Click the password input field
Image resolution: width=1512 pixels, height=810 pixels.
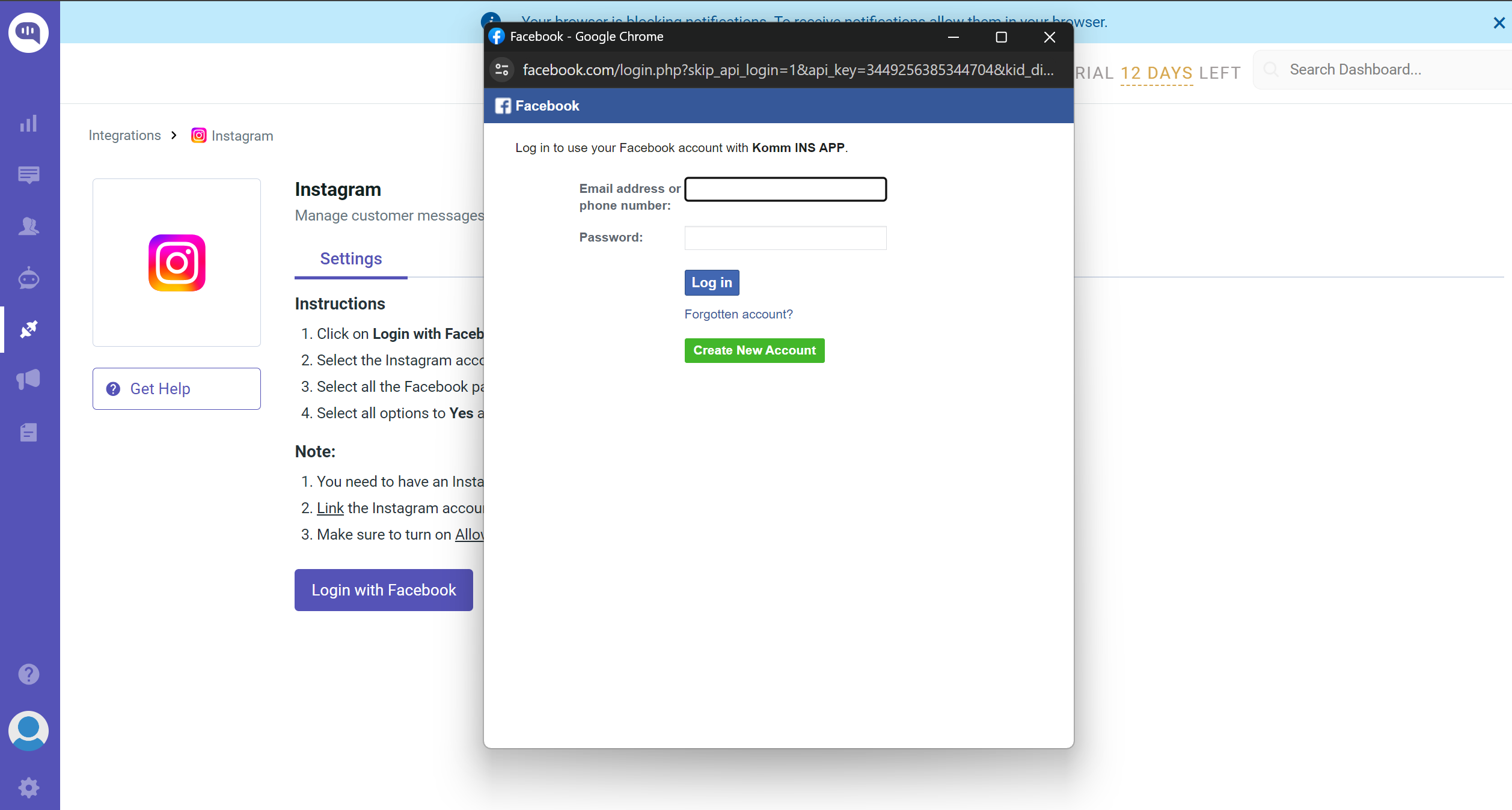point(785,237)
